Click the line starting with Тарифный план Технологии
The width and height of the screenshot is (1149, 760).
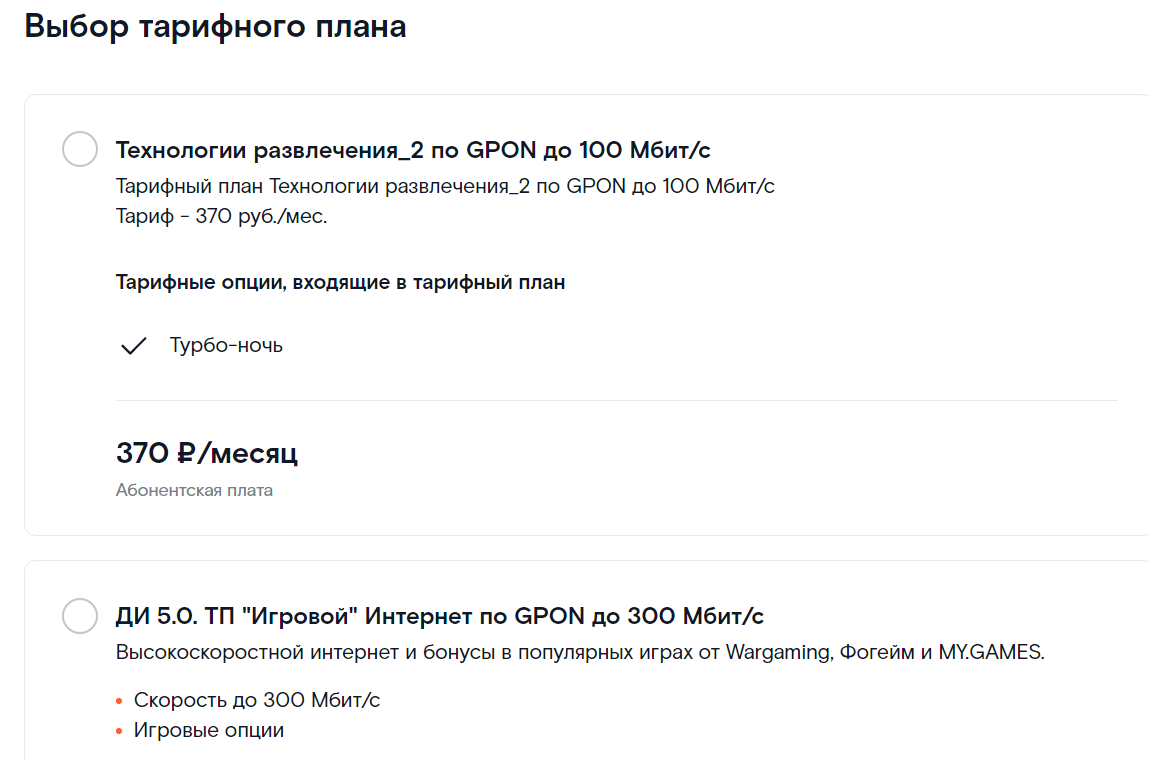[x=445, y=186]
